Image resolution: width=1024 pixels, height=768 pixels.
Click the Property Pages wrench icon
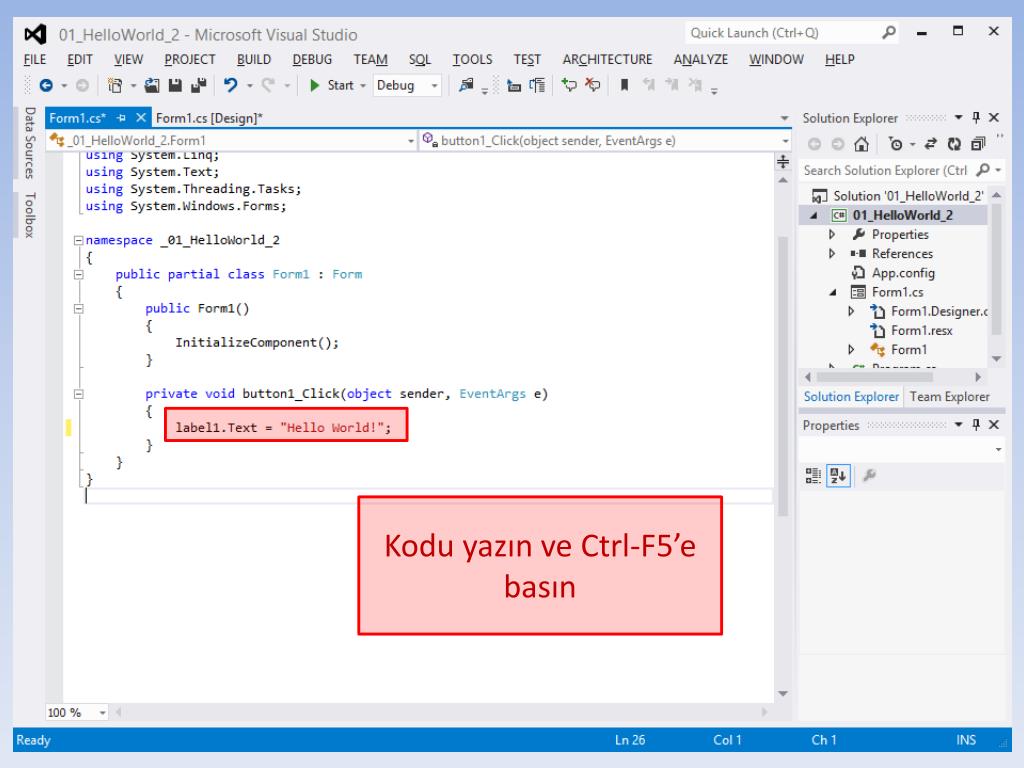(x=869, y=475)
